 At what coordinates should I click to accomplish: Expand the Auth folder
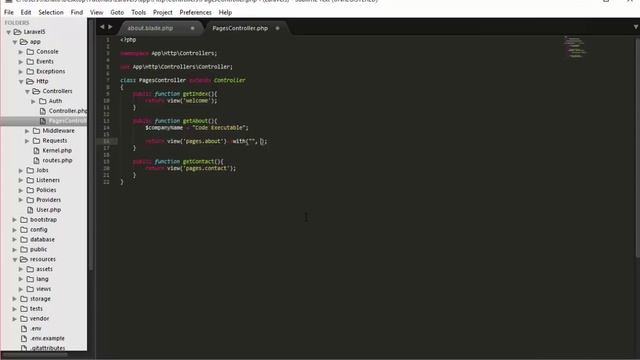pos(33,101)
